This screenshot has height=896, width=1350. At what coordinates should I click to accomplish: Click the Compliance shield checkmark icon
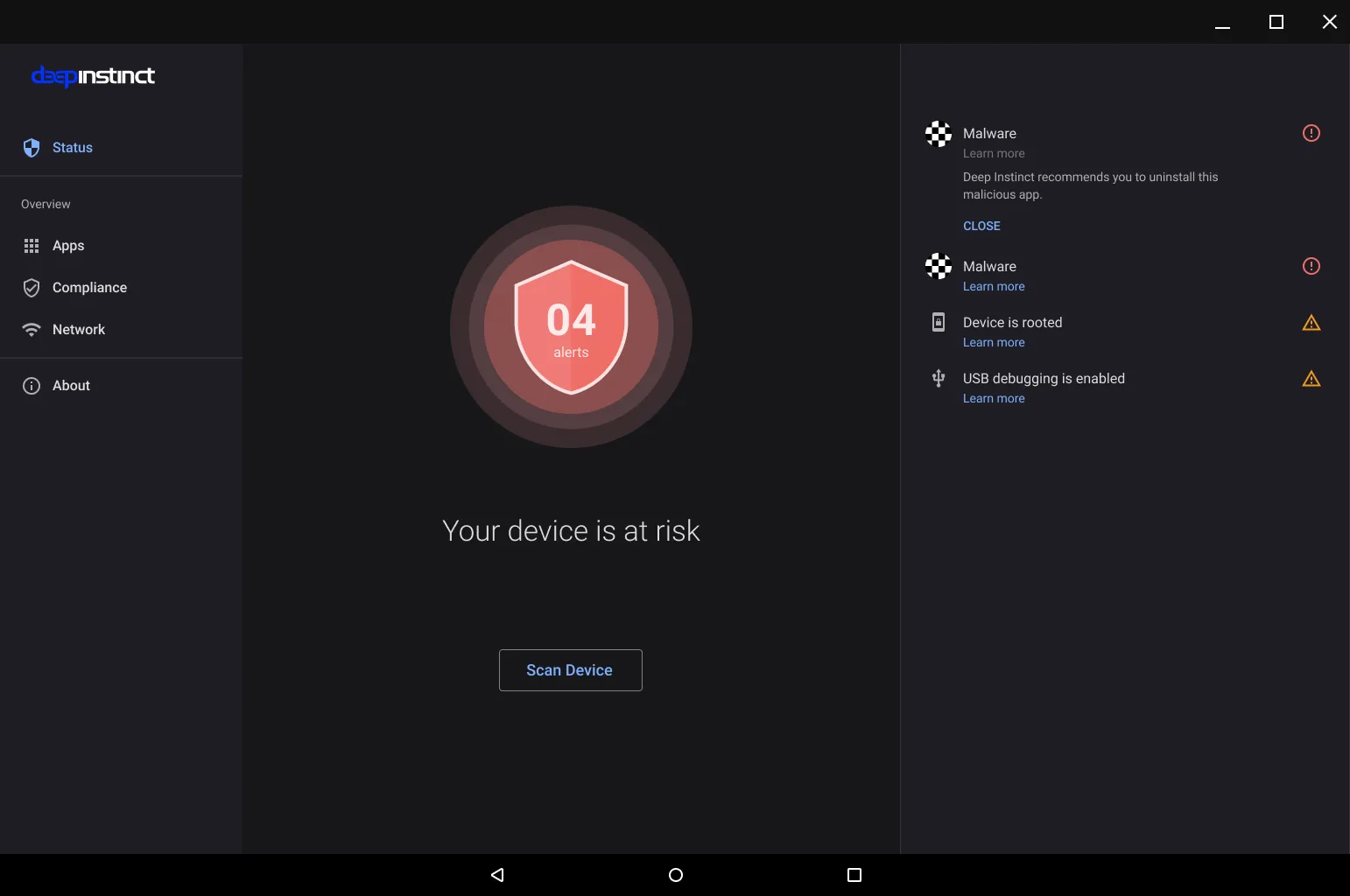(x=32, y=288)
